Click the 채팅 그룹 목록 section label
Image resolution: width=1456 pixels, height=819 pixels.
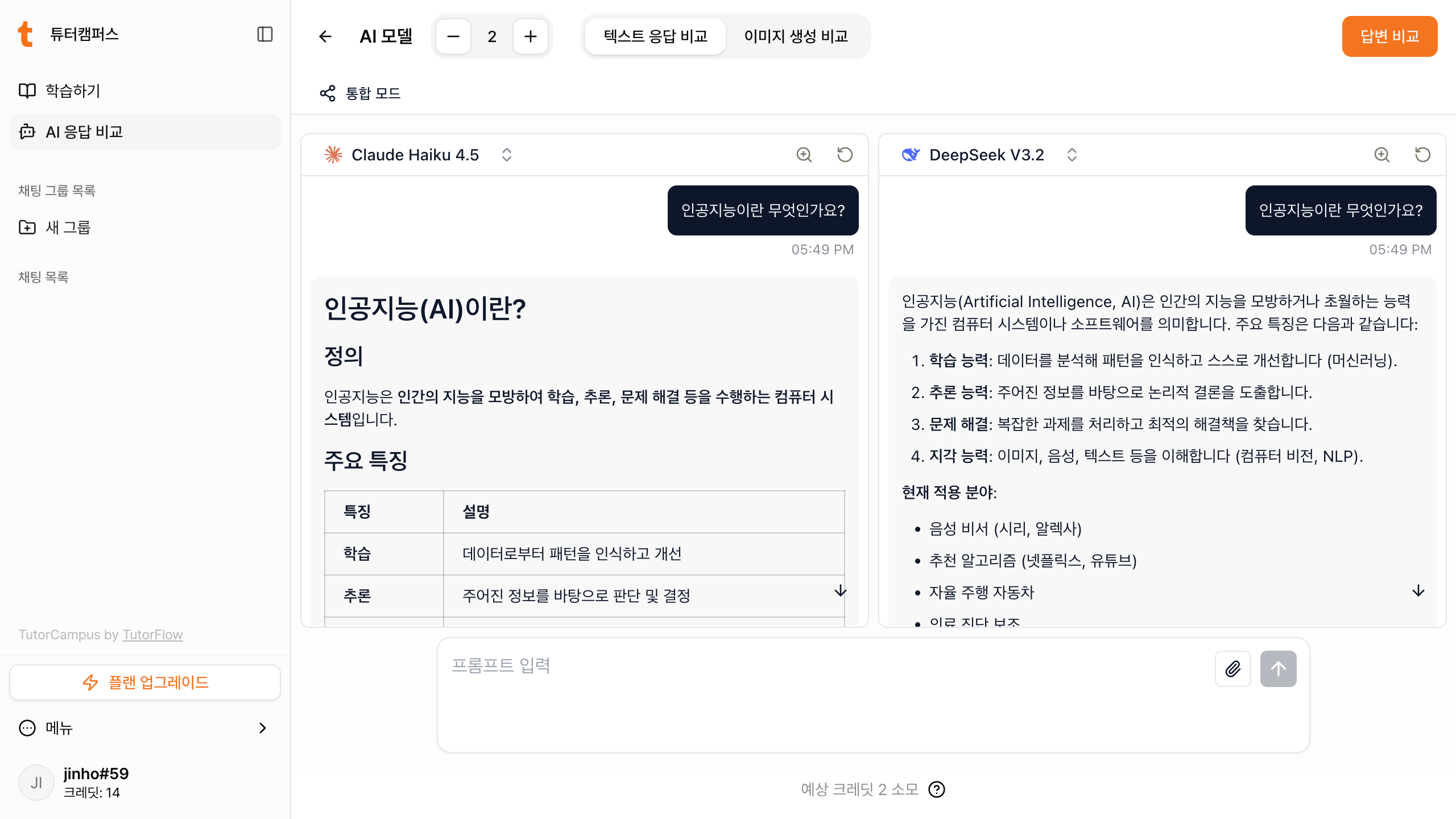coord(57,191)
